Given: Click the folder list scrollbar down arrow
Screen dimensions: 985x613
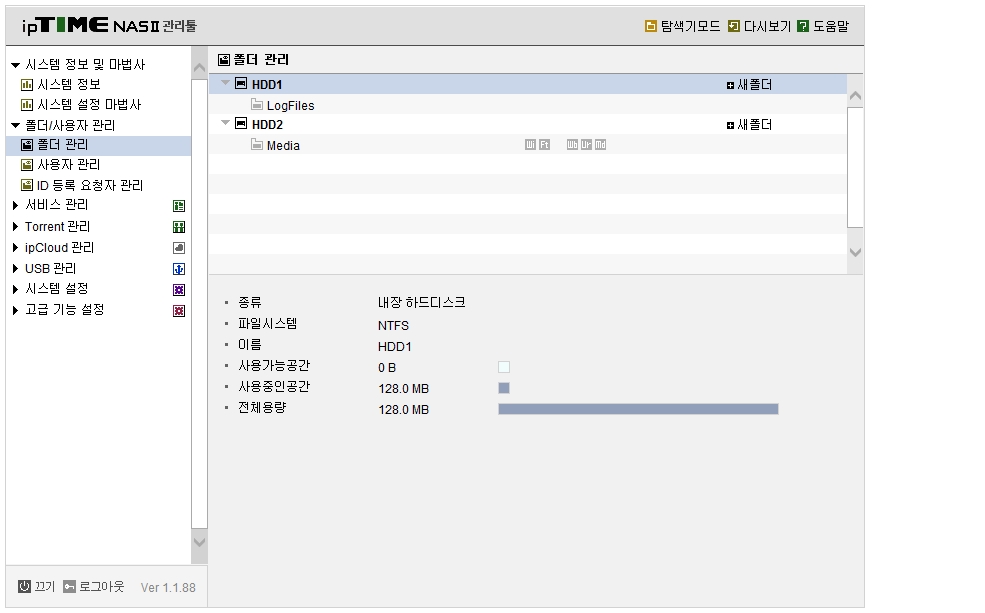Looking at the screenshot, I should coord(855,252).
